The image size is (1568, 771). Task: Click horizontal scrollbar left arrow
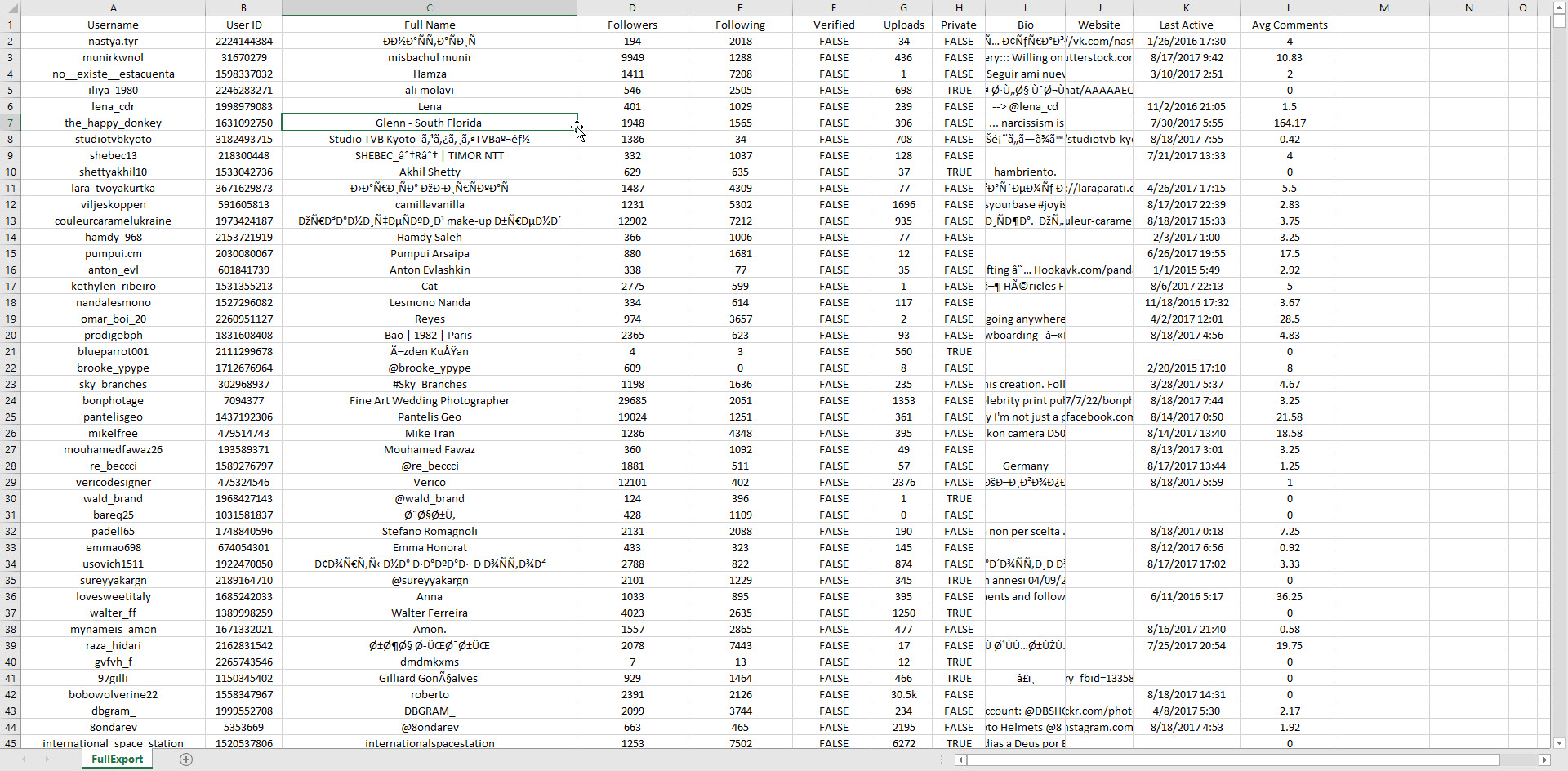pos(961,760)
